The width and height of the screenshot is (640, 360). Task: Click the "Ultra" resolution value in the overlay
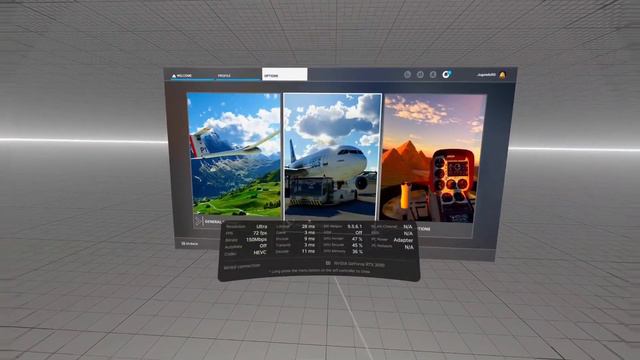pos(261,227)
